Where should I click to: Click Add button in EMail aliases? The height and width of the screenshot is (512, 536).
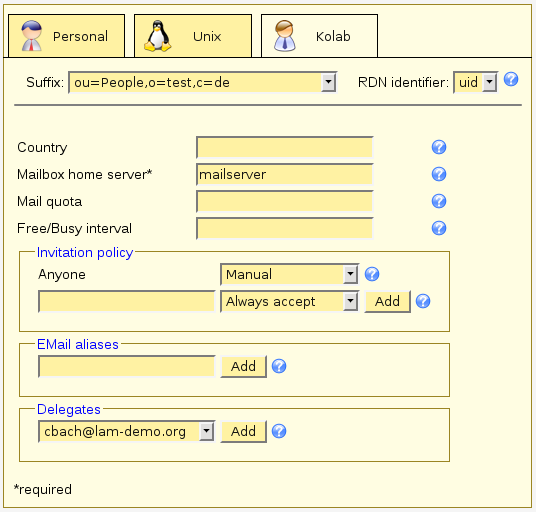tap(243, 366)
